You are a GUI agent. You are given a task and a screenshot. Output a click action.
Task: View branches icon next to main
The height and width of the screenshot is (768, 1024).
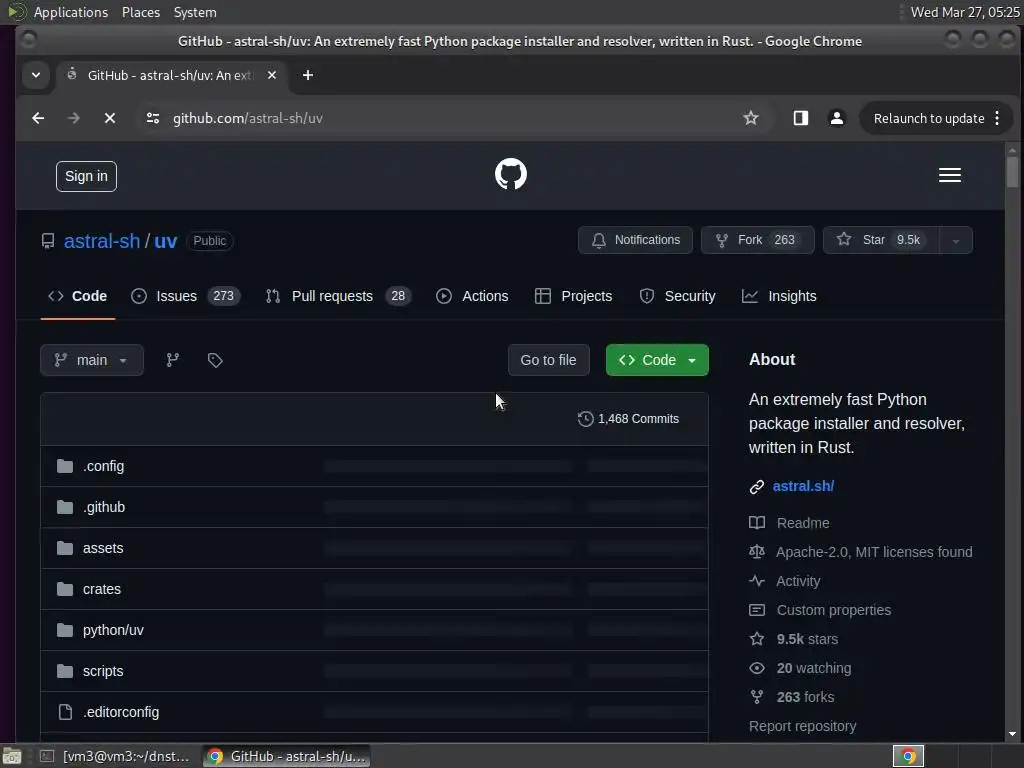172,360
